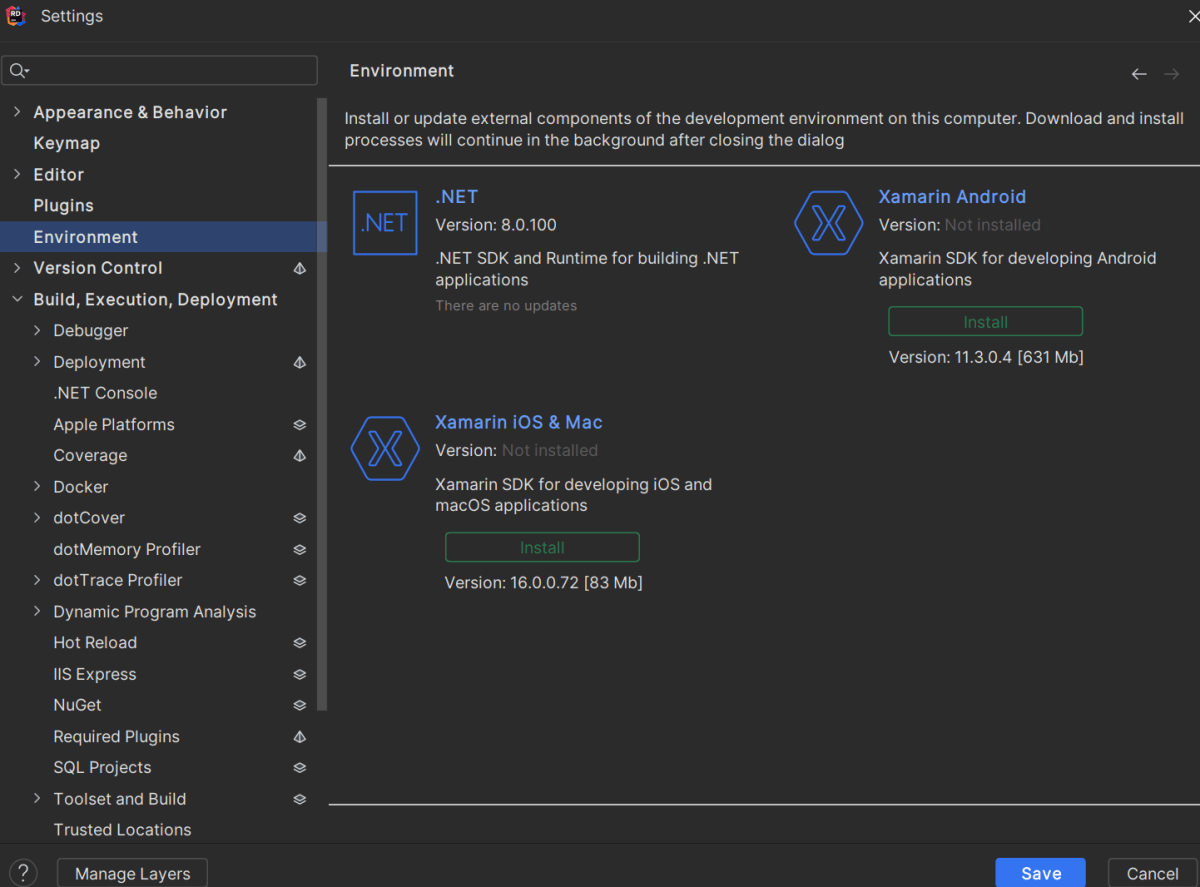Viewport: 1200px width, 887px height.
Task: Expand Dynamic Program Analysis node
Action: coord(37,611)
